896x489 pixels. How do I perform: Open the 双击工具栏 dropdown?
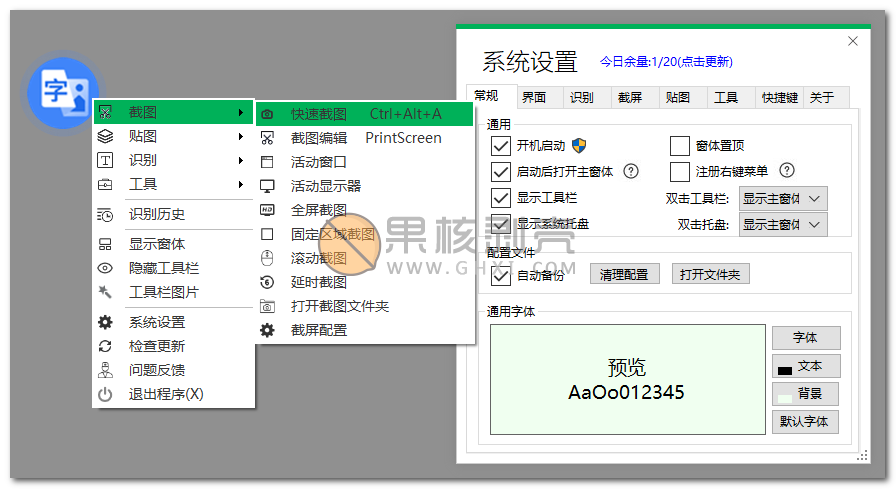783,198
